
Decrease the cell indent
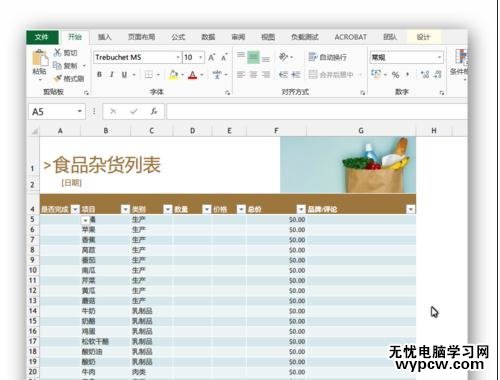click(x=283, y=75)
